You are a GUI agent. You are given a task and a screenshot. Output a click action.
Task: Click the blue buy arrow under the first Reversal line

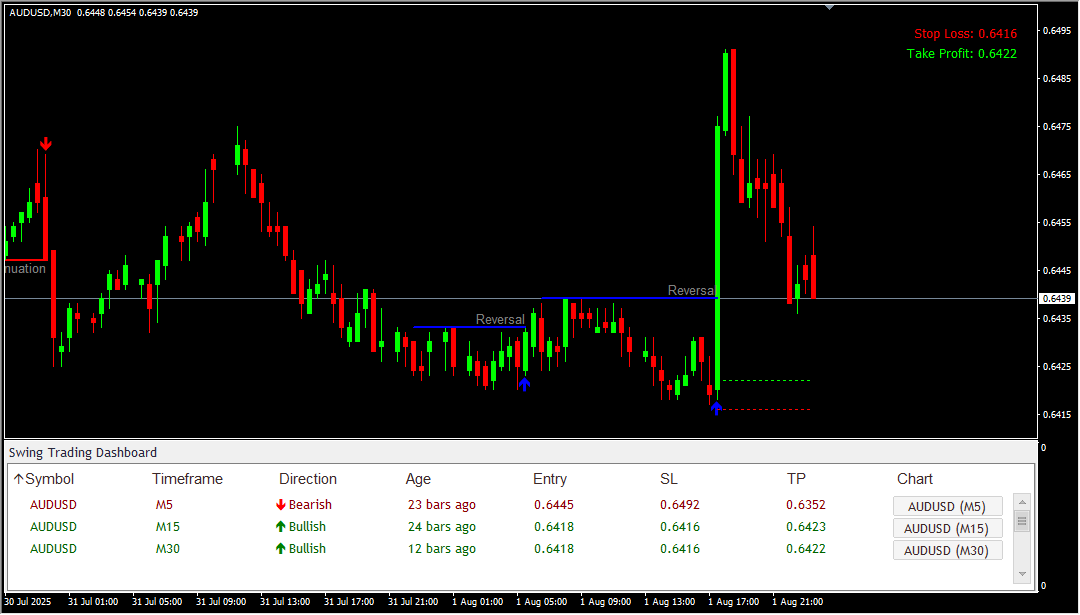(524, 384)
